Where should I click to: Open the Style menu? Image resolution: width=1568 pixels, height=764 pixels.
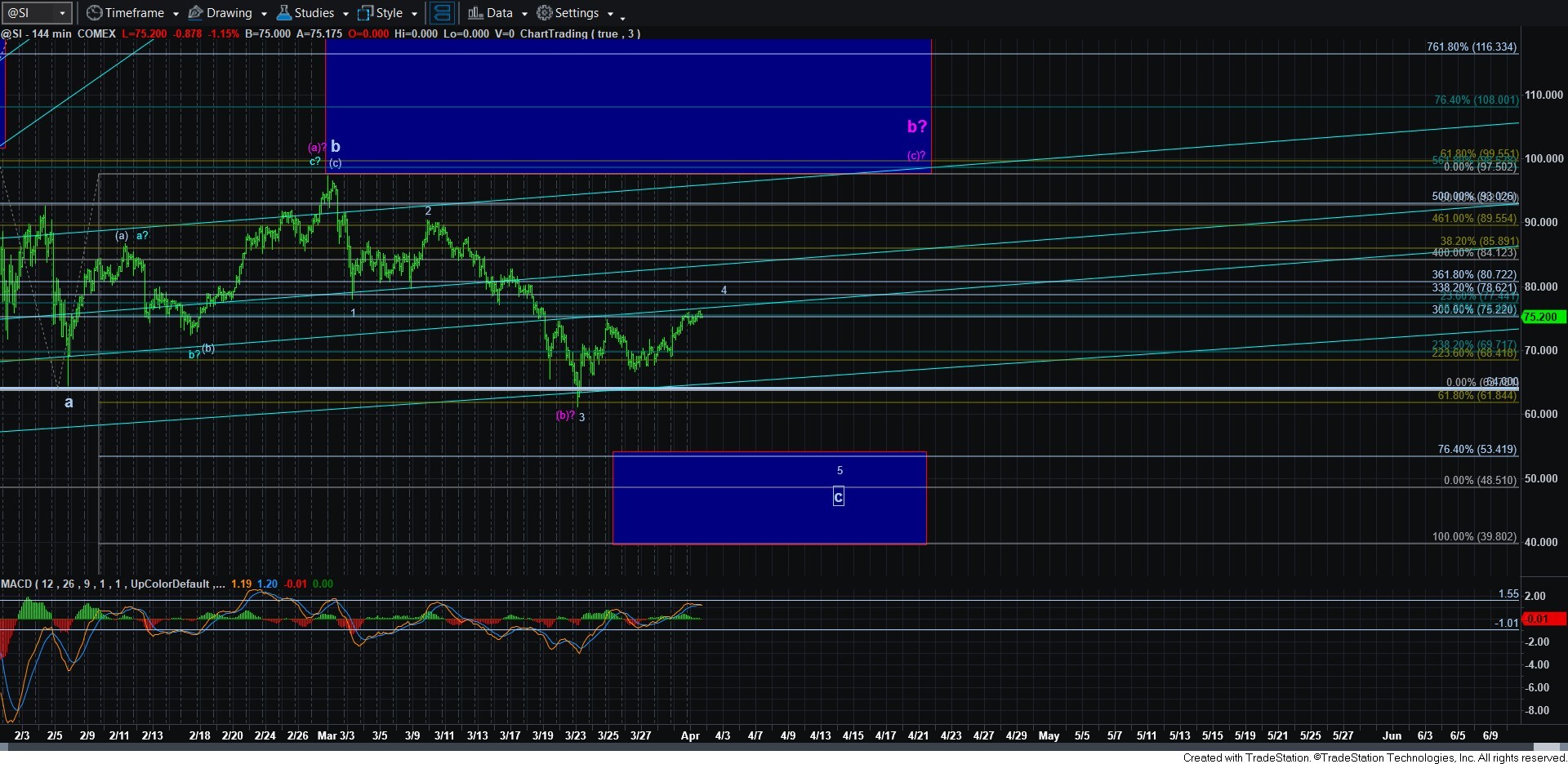tap(390, 13)
